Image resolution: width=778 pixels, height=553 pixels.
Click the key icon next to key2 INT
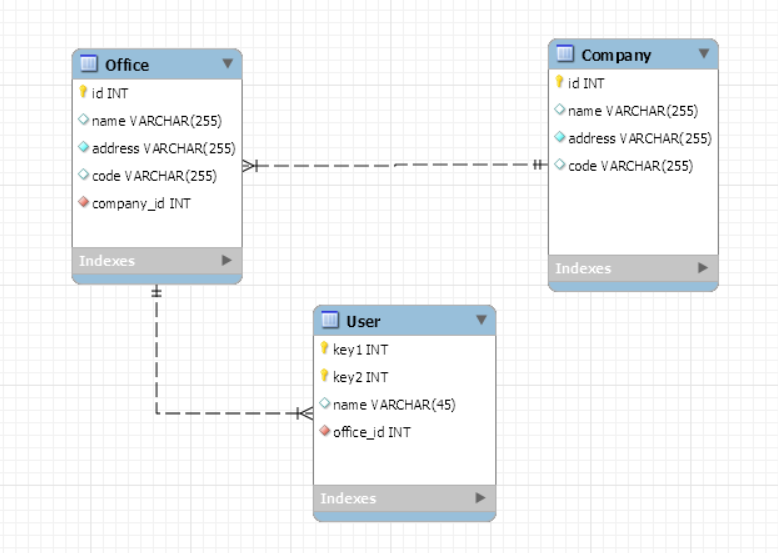(x=325, y=377)
